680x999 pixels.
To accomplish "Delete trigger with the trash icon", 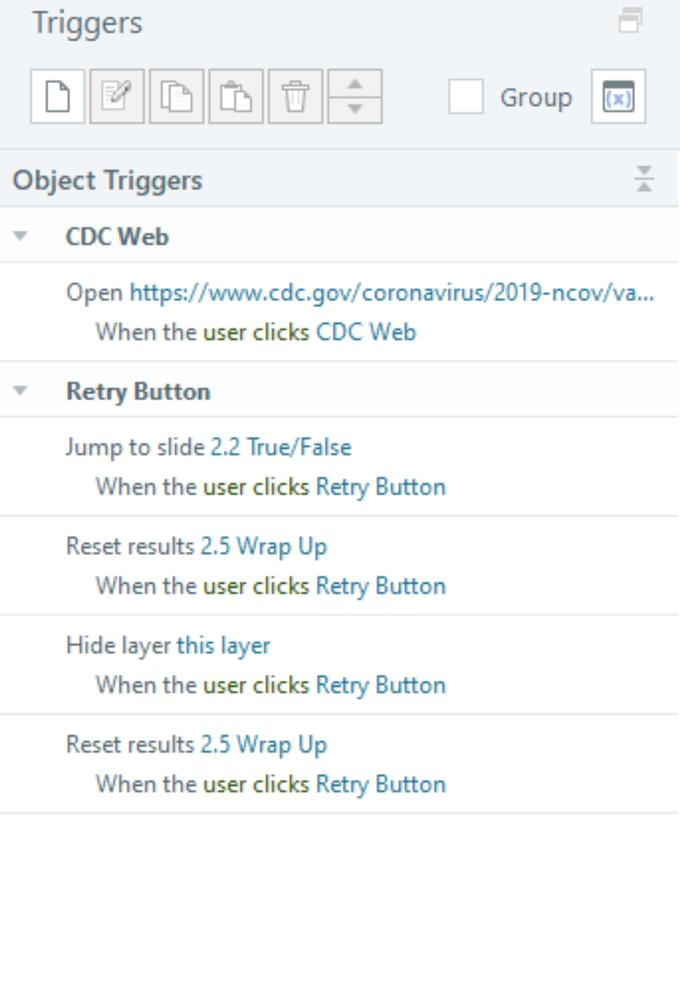I will (x=294, y=97).
